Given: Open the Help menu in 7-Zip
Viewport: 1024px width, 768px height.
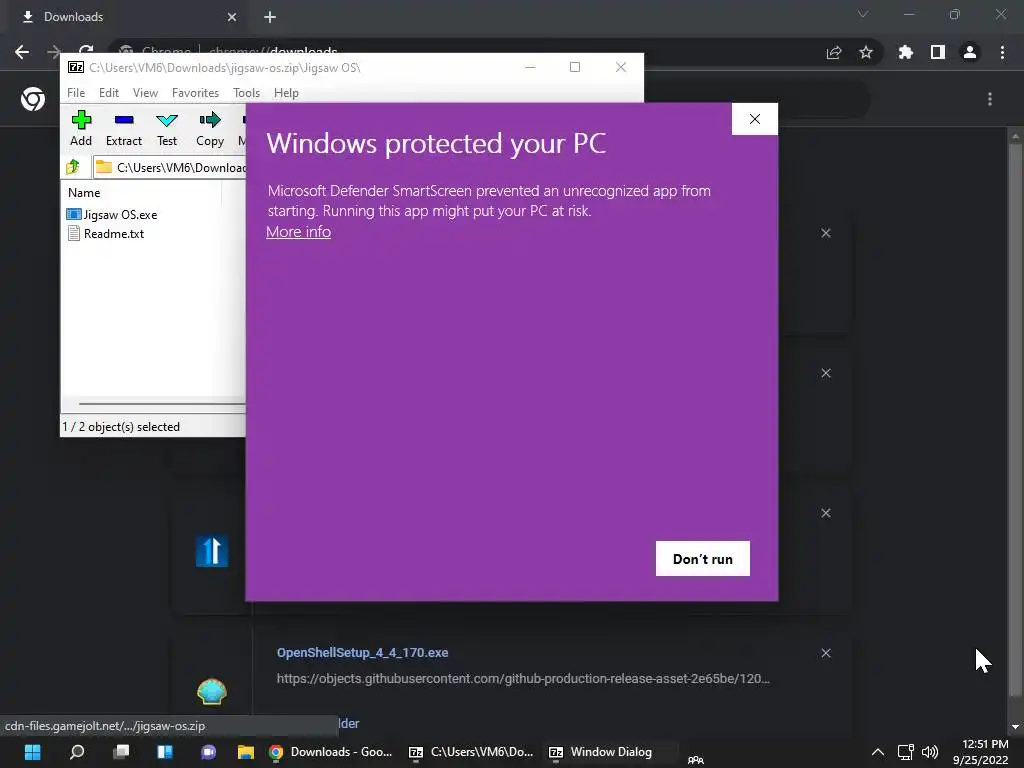Looking at the screenshot, I should (286, 93).
